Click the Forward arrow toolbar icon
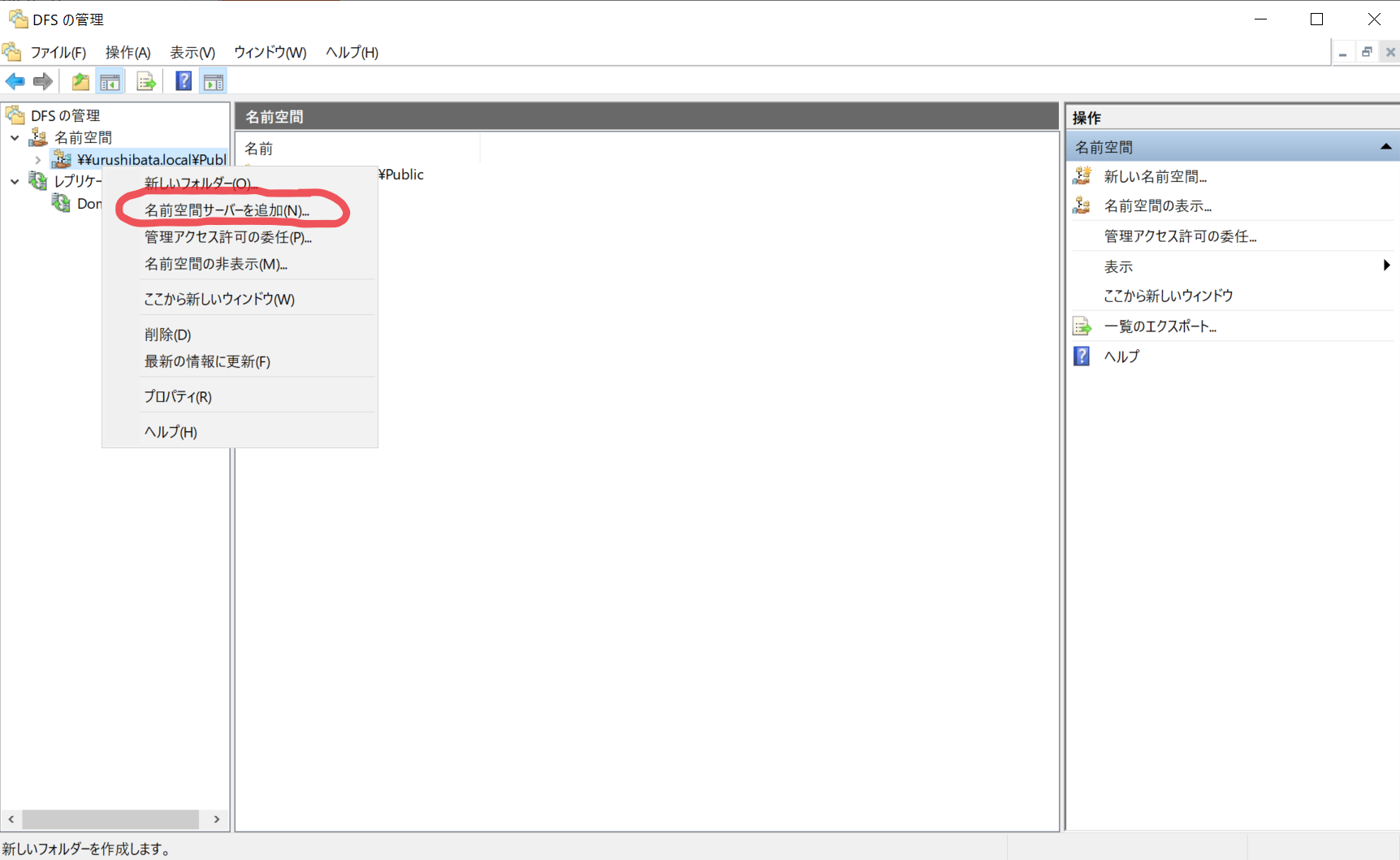The image size is (1400, 860). (x=43, y=81)
